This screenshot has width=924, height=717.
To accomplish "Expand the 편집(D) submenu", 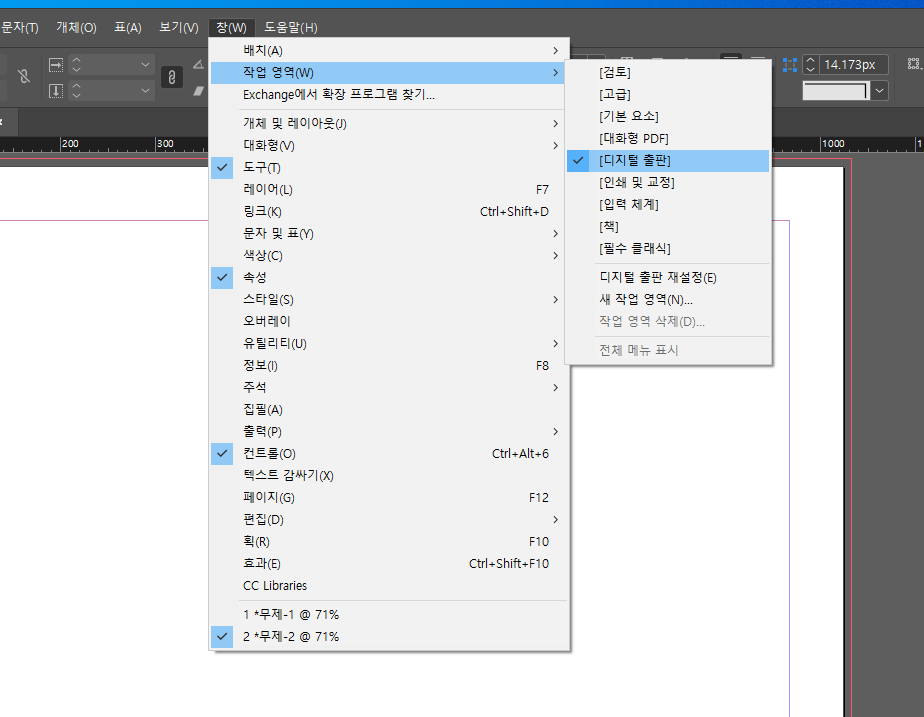I will click(387, 520).
